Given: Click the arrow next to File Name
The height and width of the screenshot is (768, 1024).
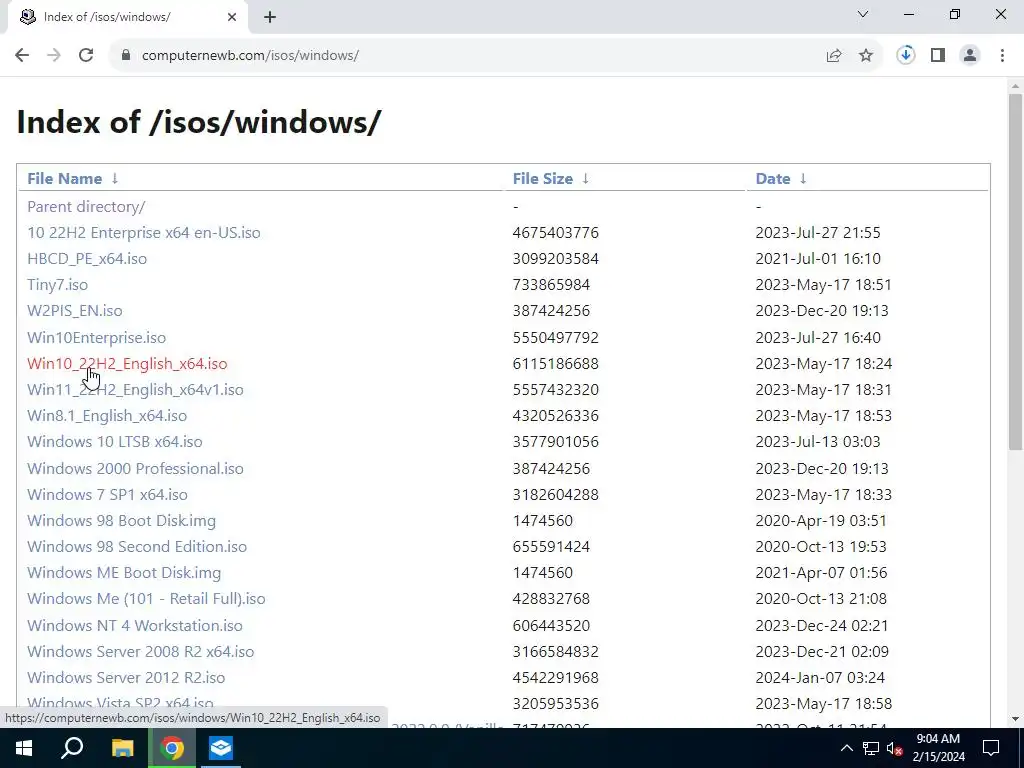Looking at the screenshot, I should click(x=115, y=178).
